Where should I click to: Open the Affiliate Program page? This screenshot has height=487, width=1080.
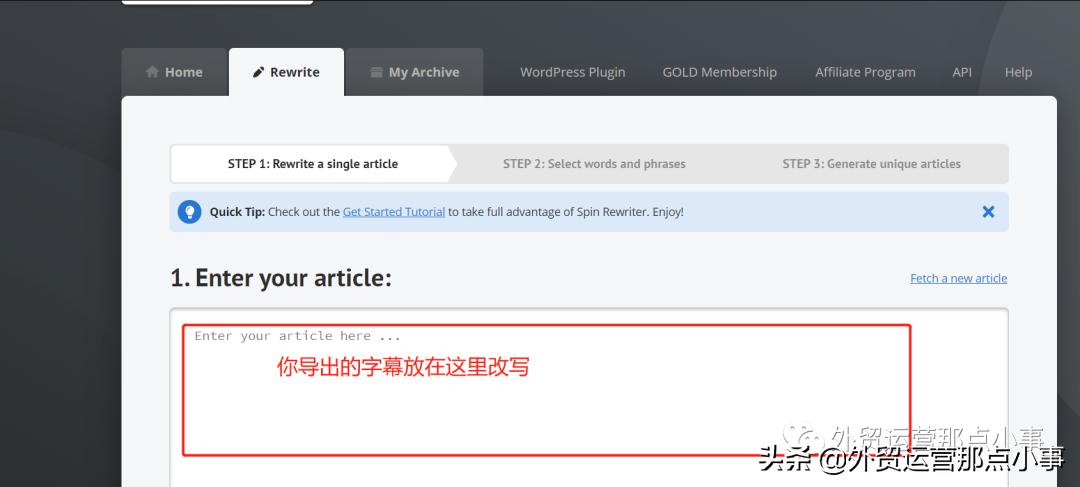(x=866, y=72)
